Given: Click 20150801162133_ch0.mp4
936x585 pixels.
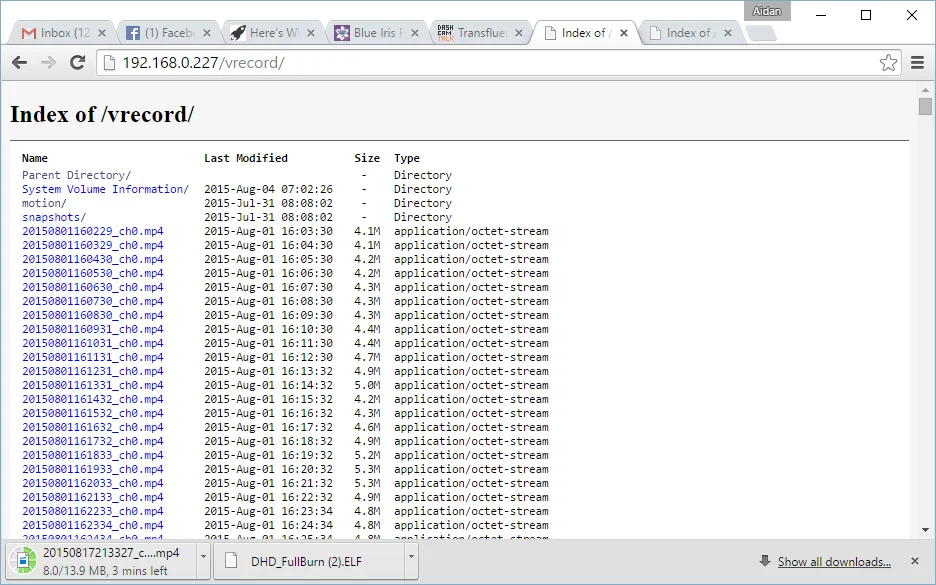Looking at the screenshot, I should [93, 497].
